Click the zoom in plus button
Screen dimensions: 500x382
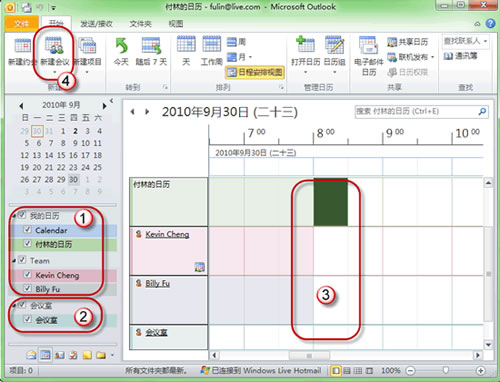[480, 370]
